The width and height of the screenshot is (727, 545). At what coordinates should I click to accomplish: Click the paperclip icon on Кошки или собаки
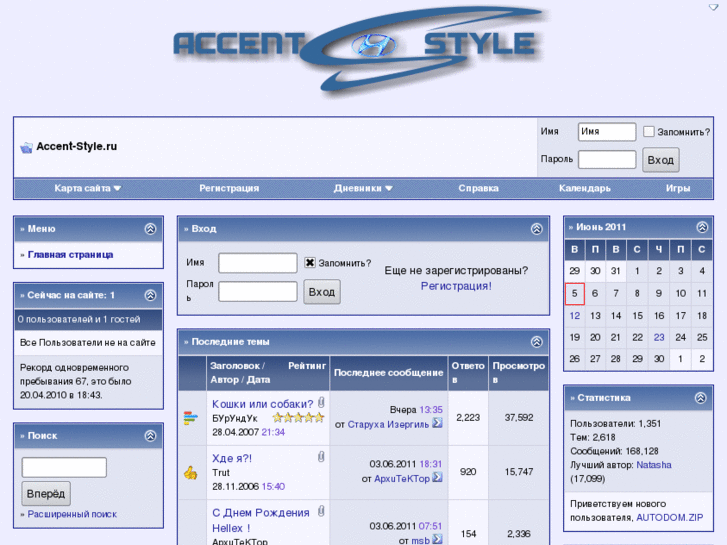coord(321,403)
